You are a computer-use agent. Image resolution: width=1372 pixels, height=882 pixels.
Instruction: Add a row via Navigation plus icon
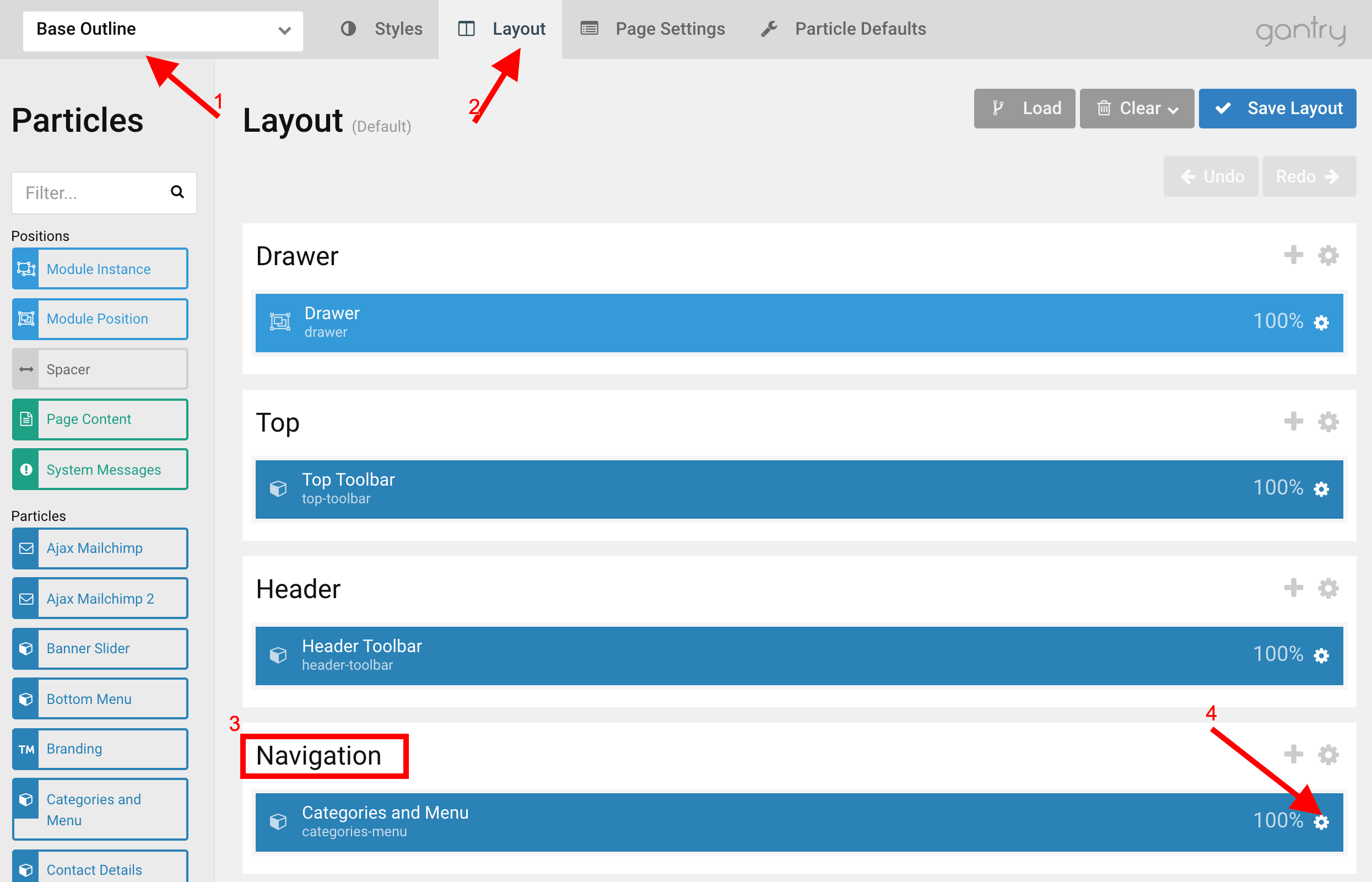[1293, 754]
